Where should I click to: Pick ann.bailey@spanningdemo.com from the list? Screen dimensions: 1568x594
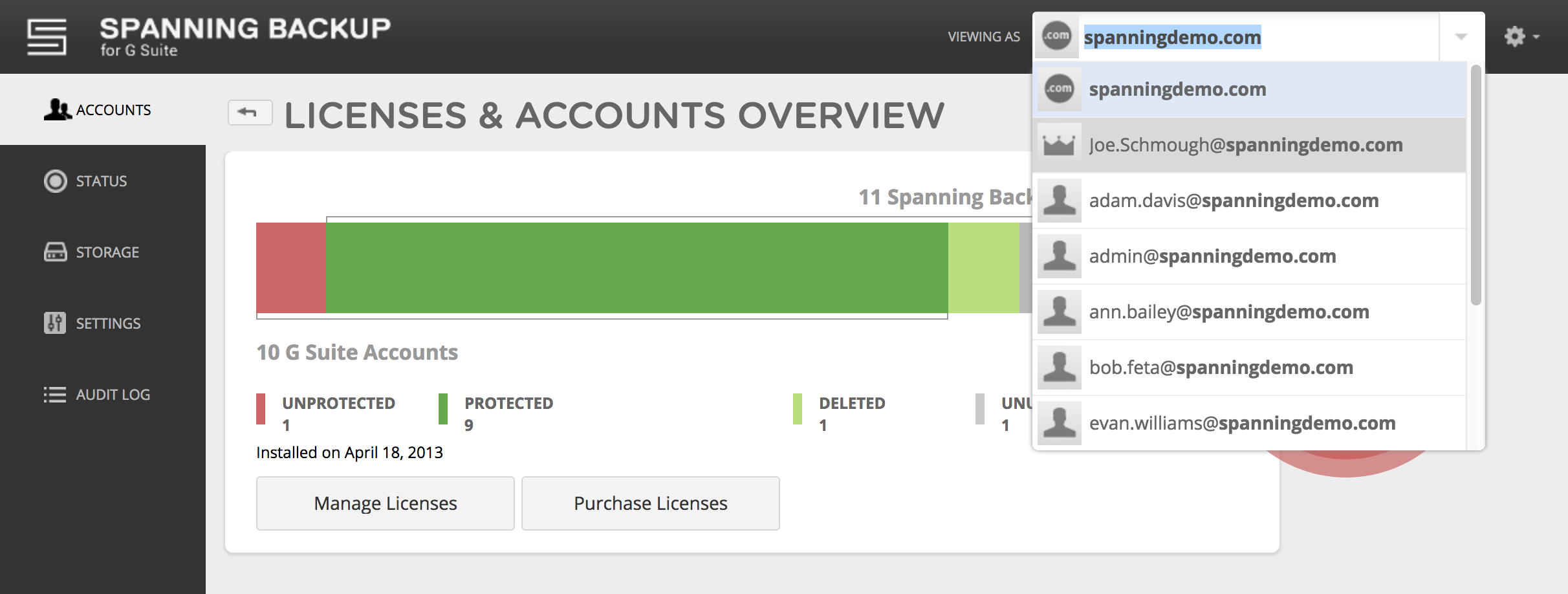(1250, 312)
